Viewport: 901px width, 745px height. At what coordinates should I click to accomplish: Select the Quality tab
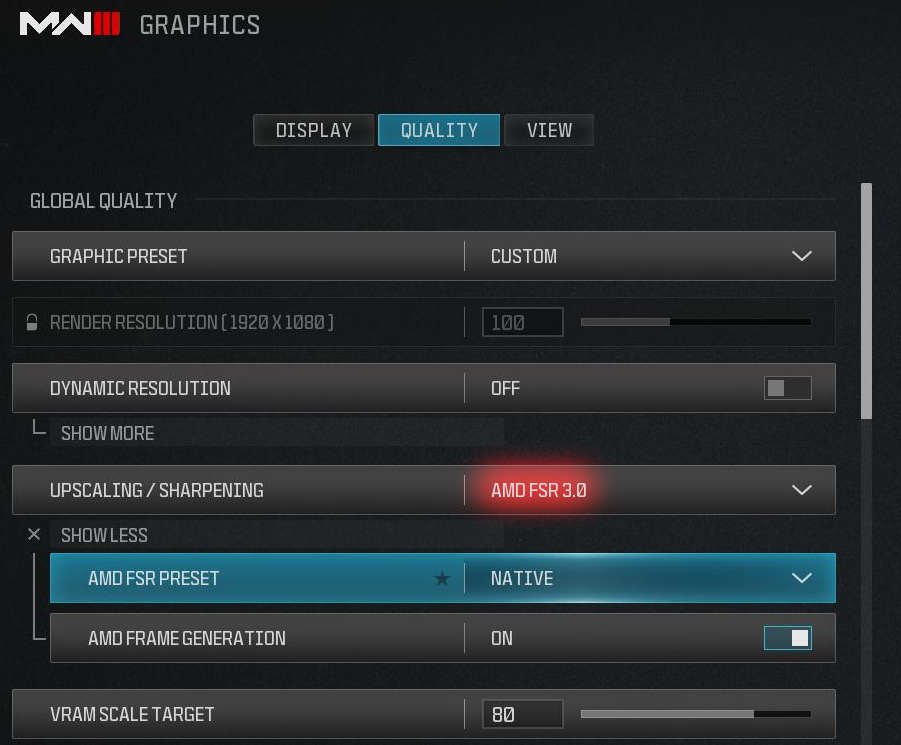coord(439,130)
